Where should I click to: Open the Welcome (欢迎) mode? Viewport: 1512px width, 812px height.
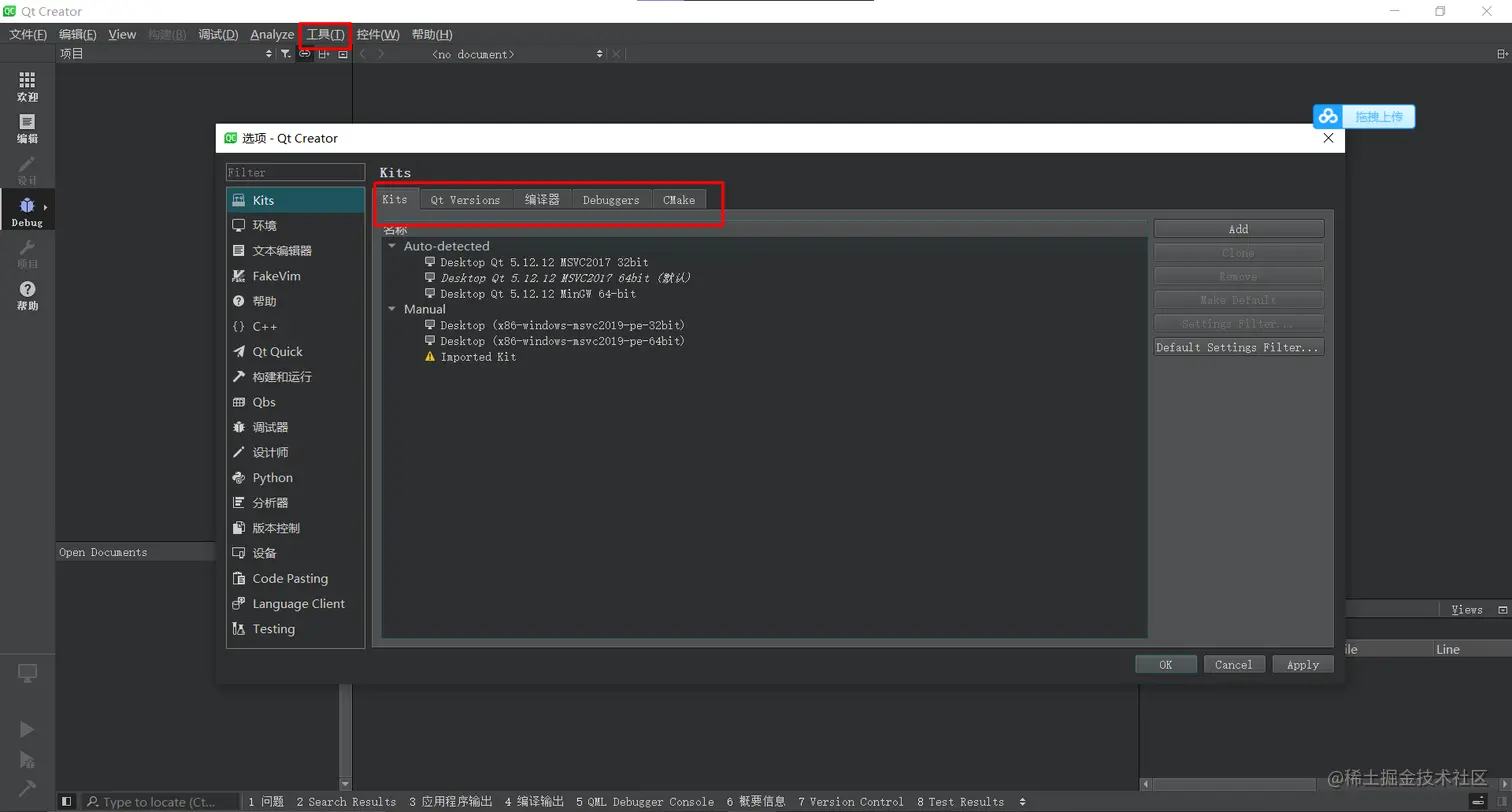coord(27,87)
